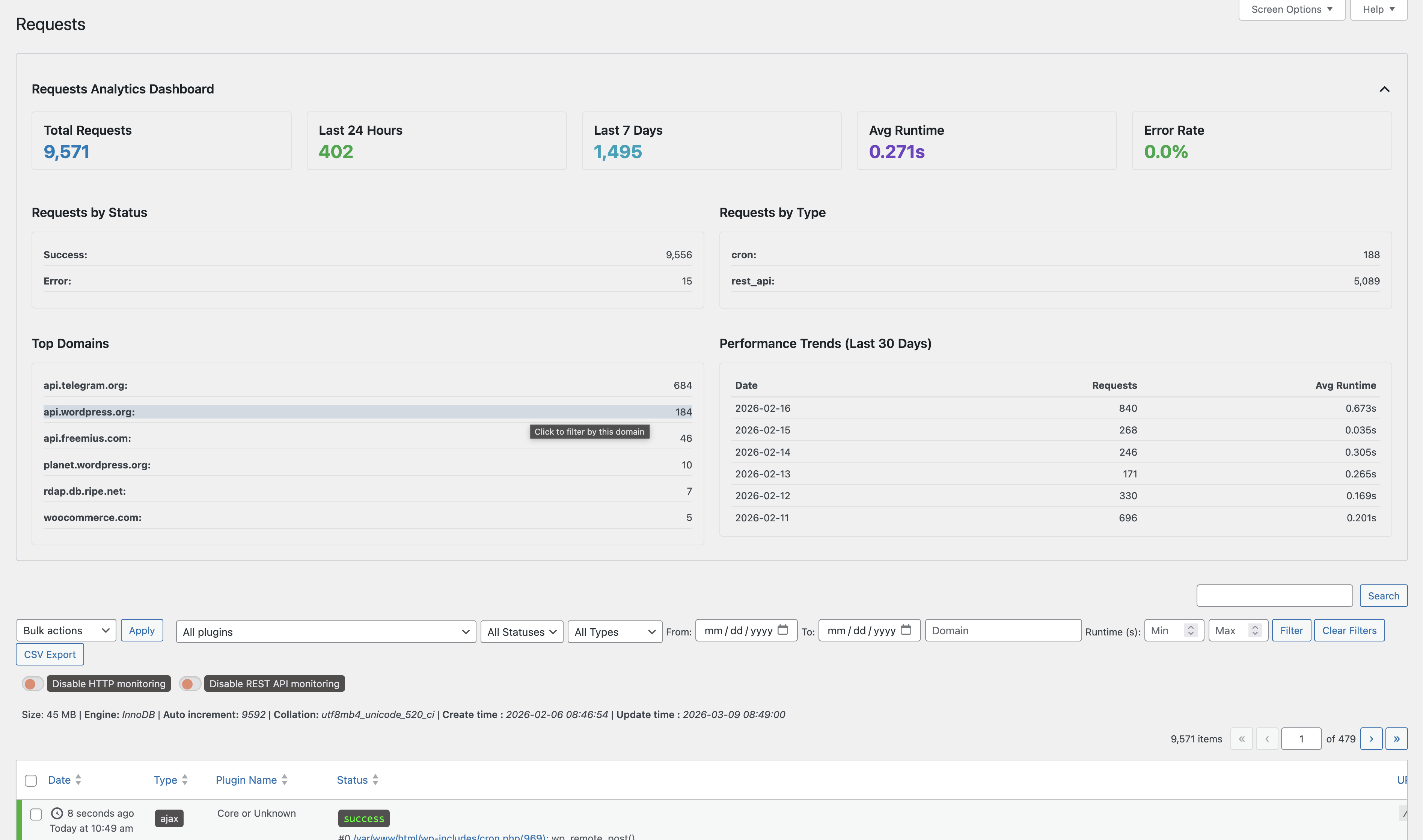The height and width of the screenshot is (840, 1423).
Task: Open the All plugins dropdown
Action: click(x=326, y=632)
